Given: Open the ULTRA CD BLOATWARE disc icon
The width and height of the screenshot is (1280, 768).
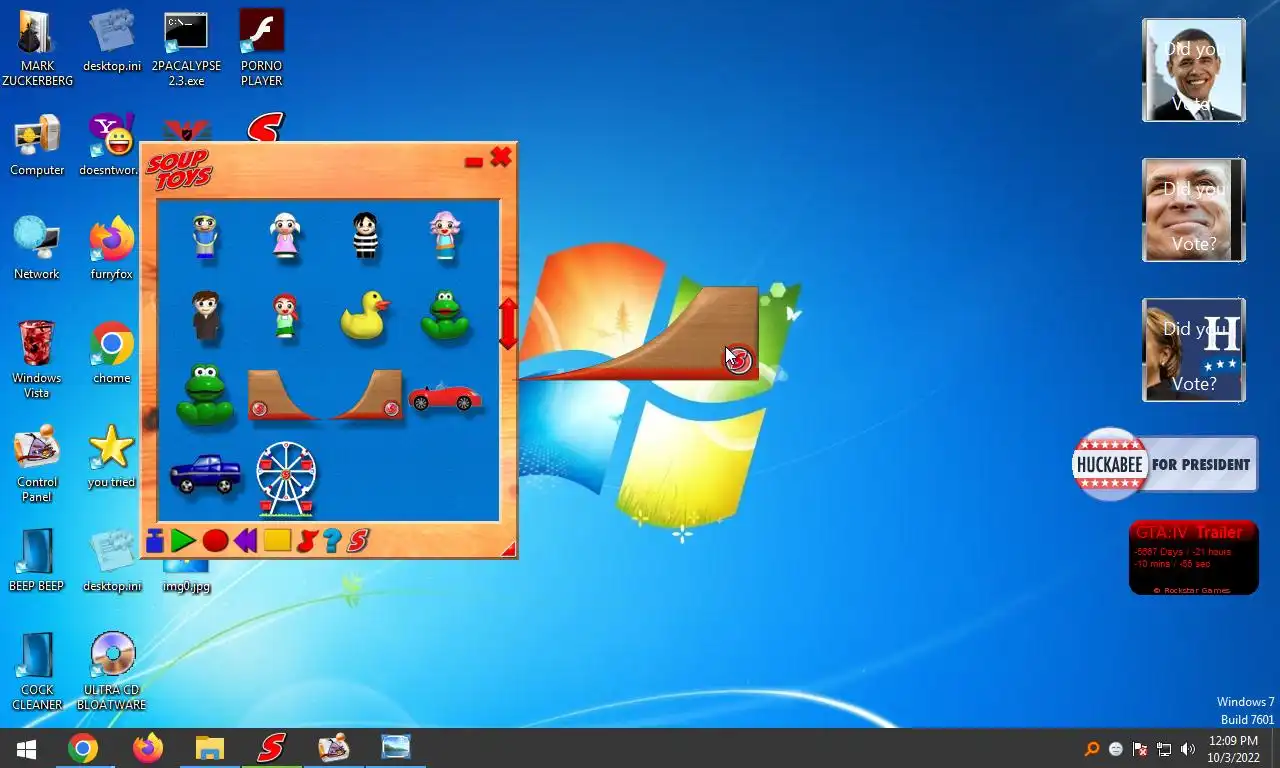Looking at the screenshot, I should [112, 672].
